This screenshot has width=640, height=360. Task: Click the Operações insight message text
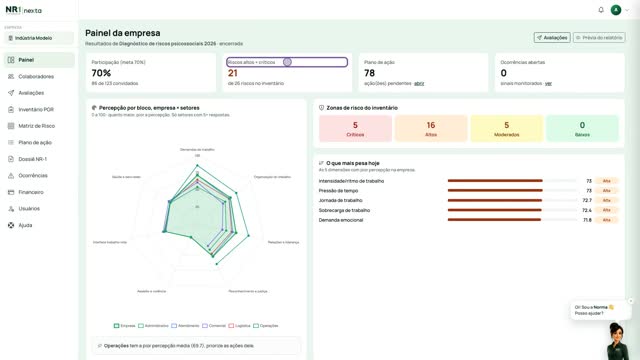coord(179,346)
